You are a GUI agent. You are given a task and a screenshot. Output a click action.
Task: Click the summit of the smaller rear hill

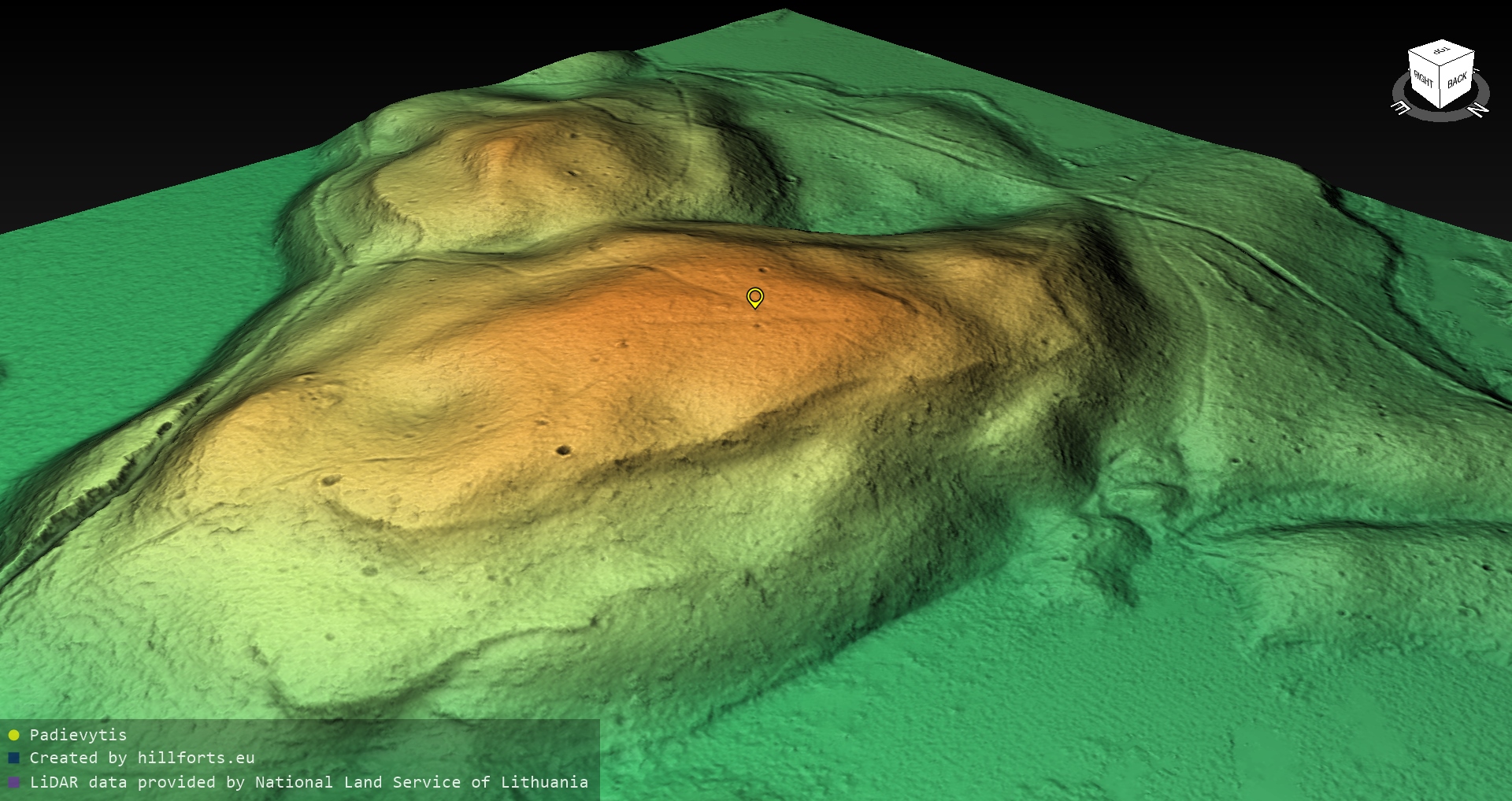click(504, 146)
